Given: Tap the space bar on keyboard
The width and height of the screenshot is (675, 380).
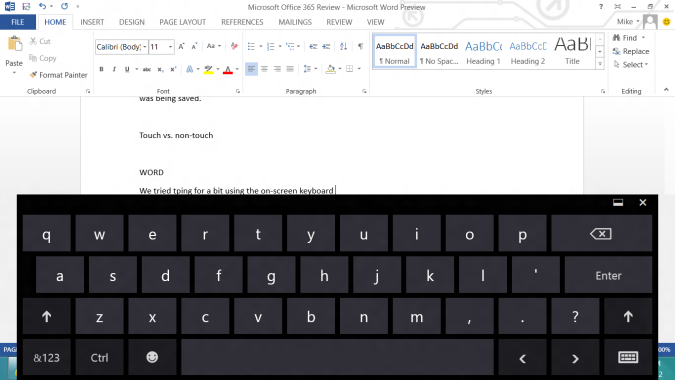Looking at the screenshot, I should [x=337, y=357].
